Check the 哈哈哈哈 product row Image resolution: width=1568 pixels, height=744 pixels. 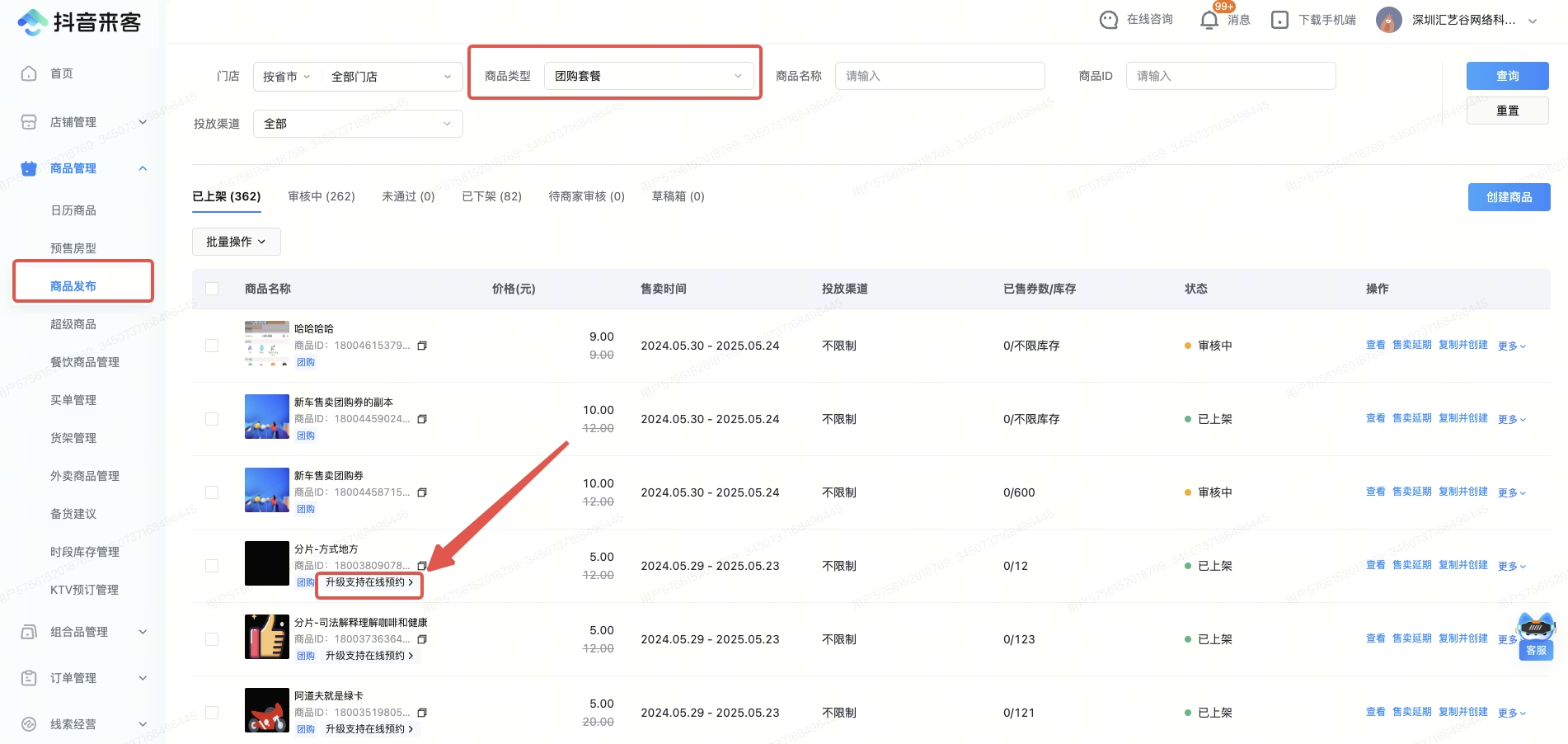click(212, 346)
